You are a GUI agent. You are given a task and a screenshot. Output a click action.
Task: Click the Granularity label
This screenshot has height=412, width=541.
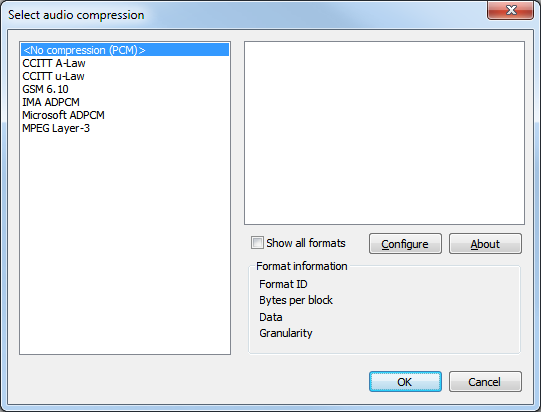[286, 333]
